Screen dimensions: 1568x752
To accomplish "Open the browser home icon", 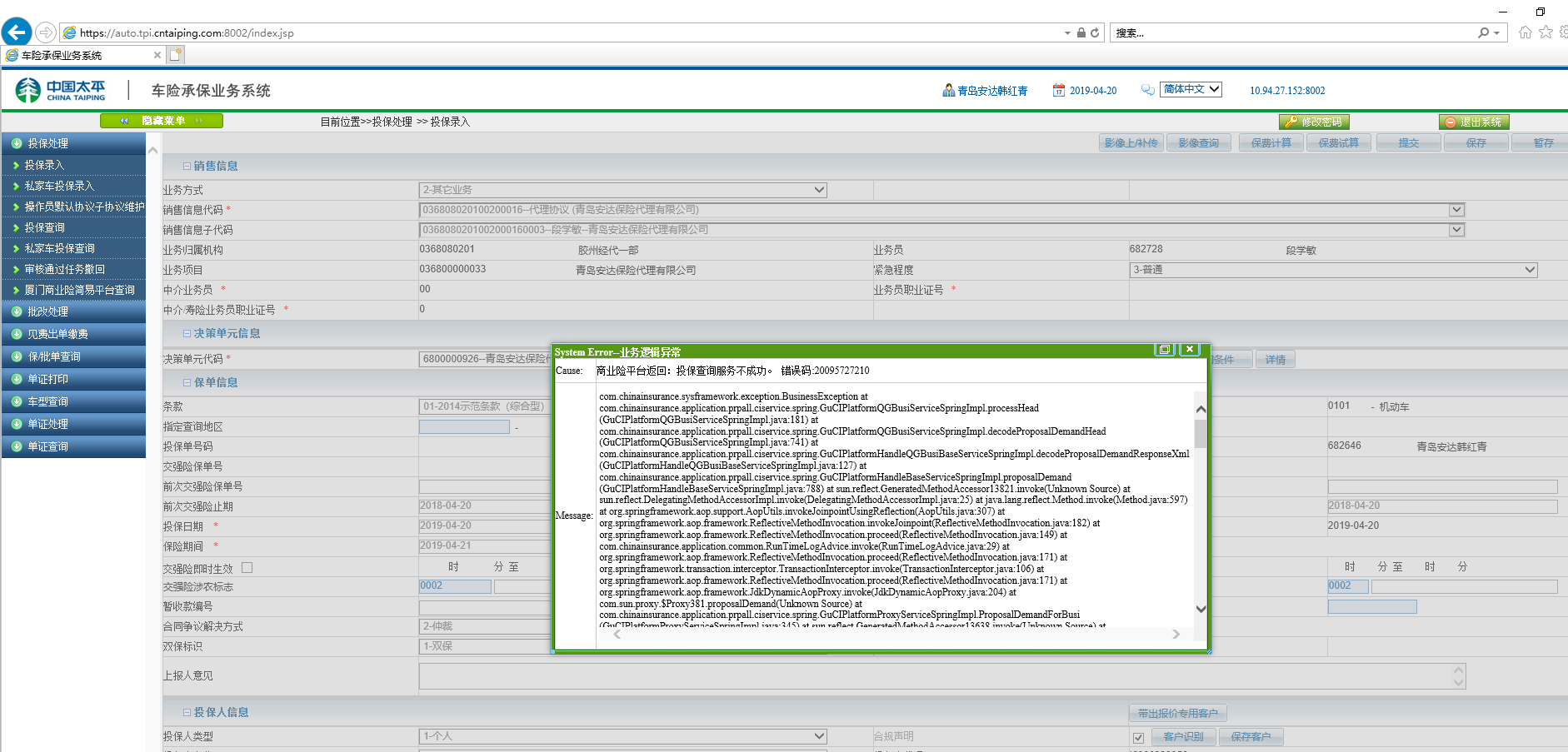I will coord(1525,32).
